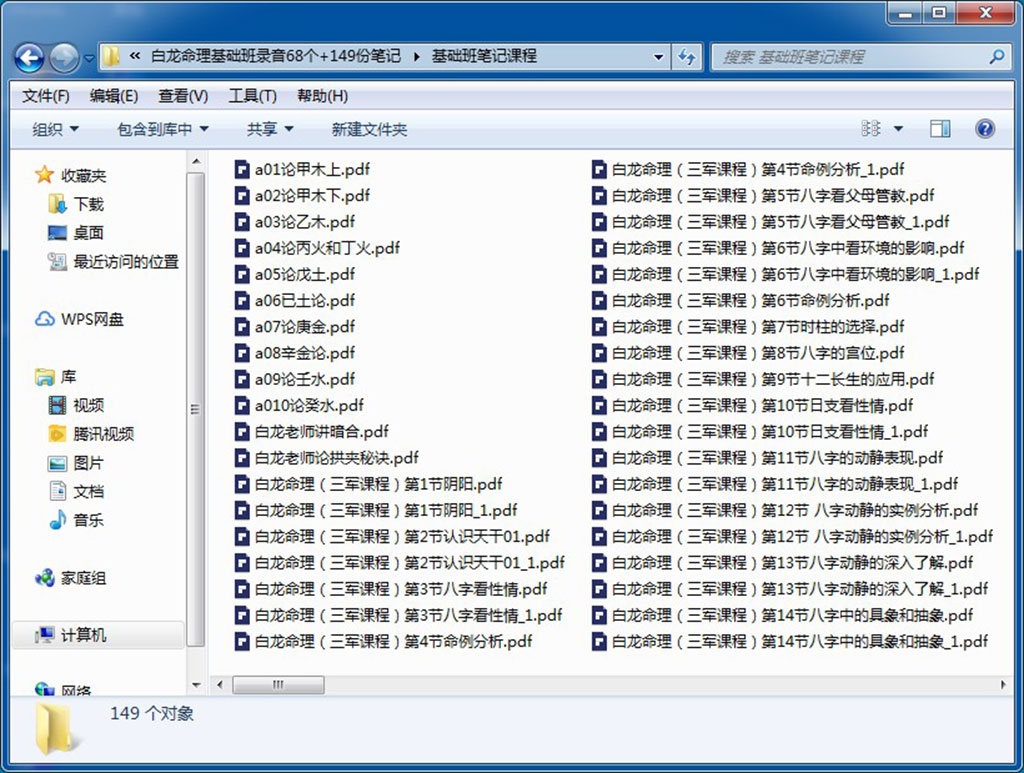Screen dimensions: 1024x773
Task: Click the horizontal scroll left arrow
Action: point(220,685)
